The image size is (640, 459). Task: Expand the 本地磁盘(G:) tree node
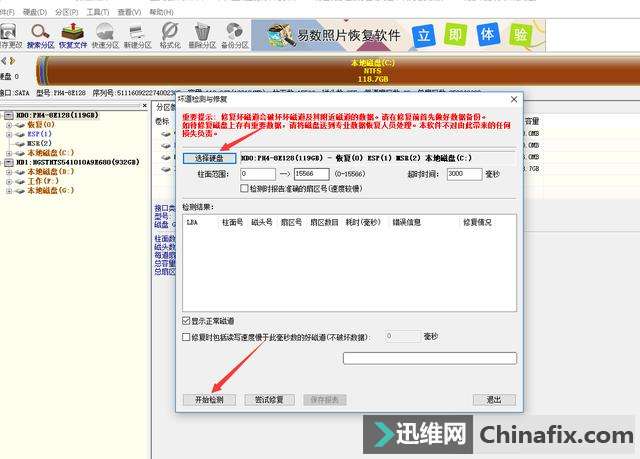point(9,191)
